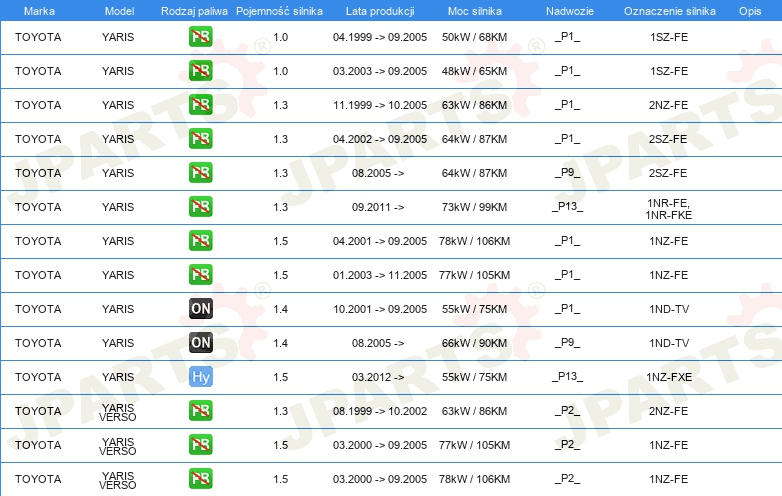This screenshot has width=782, height=496.
Task: Select YARIS model in the Hy hybrid row
Action: point(118,377)
